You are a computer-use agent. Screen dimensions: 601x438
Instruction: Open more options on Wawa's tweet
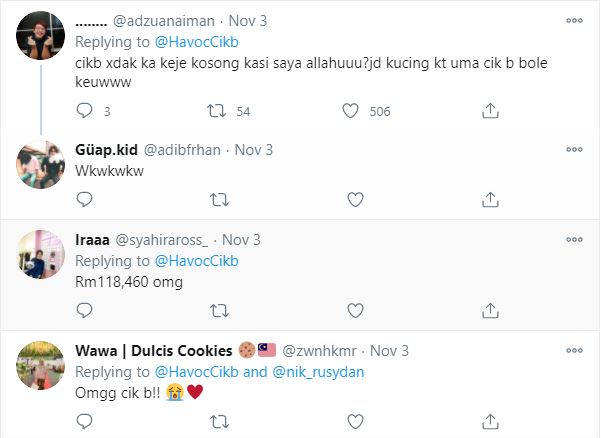coord(574,351)
